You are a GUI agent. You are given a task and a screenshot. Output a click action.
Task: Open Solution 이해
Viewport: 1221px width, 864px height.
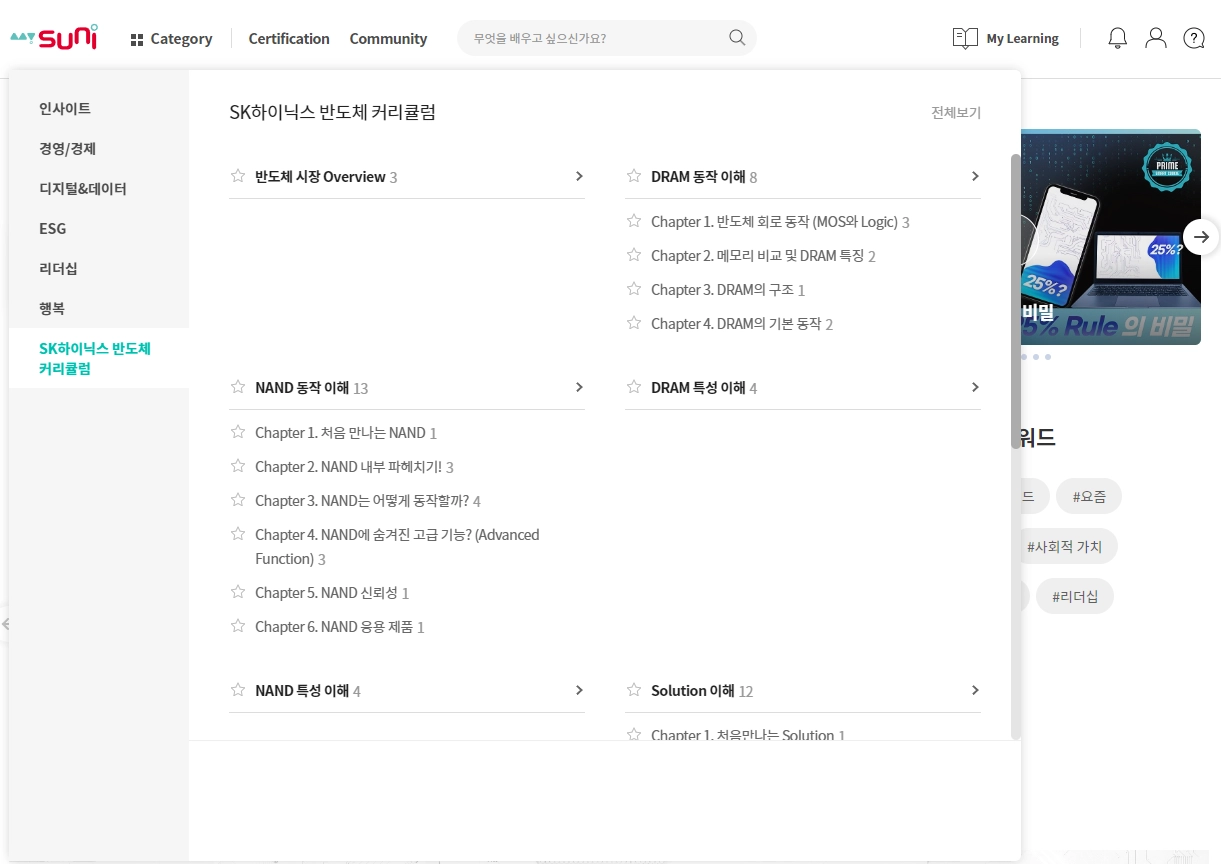pos(693,691)
